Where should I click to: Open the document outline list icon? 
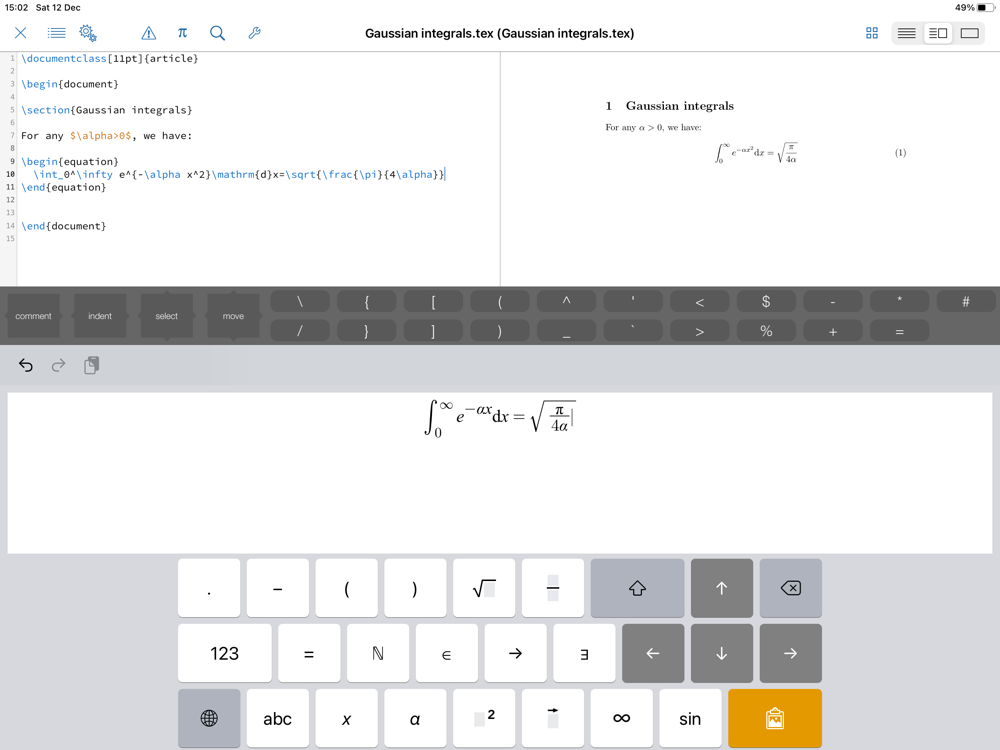(x=56, y=33)
